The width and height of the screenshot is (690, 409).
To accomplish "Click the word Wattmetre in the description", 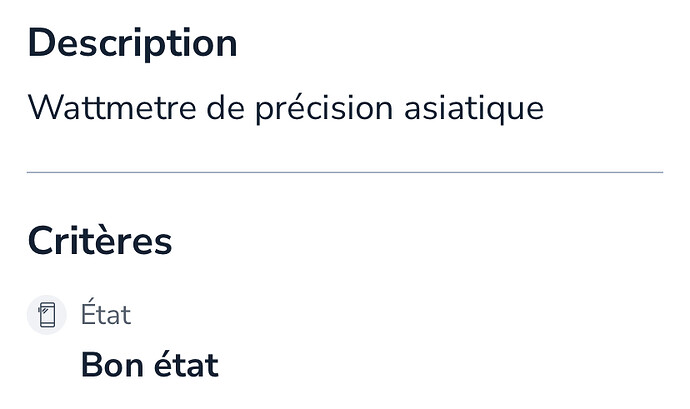I will tap(112, 108).
